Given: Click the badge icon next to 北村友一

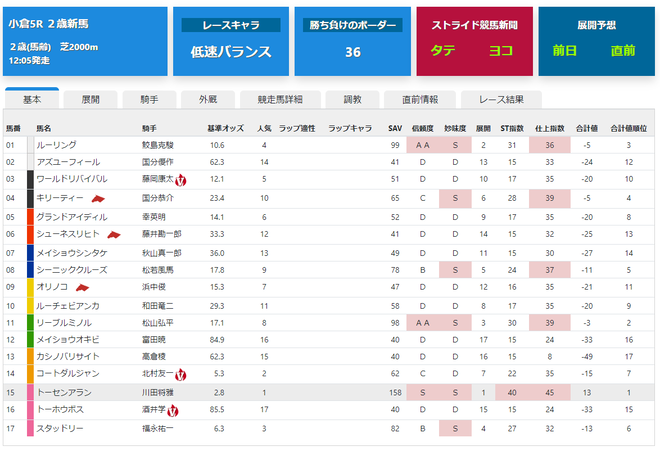Looking at the screenshot, I should (181, 374).
